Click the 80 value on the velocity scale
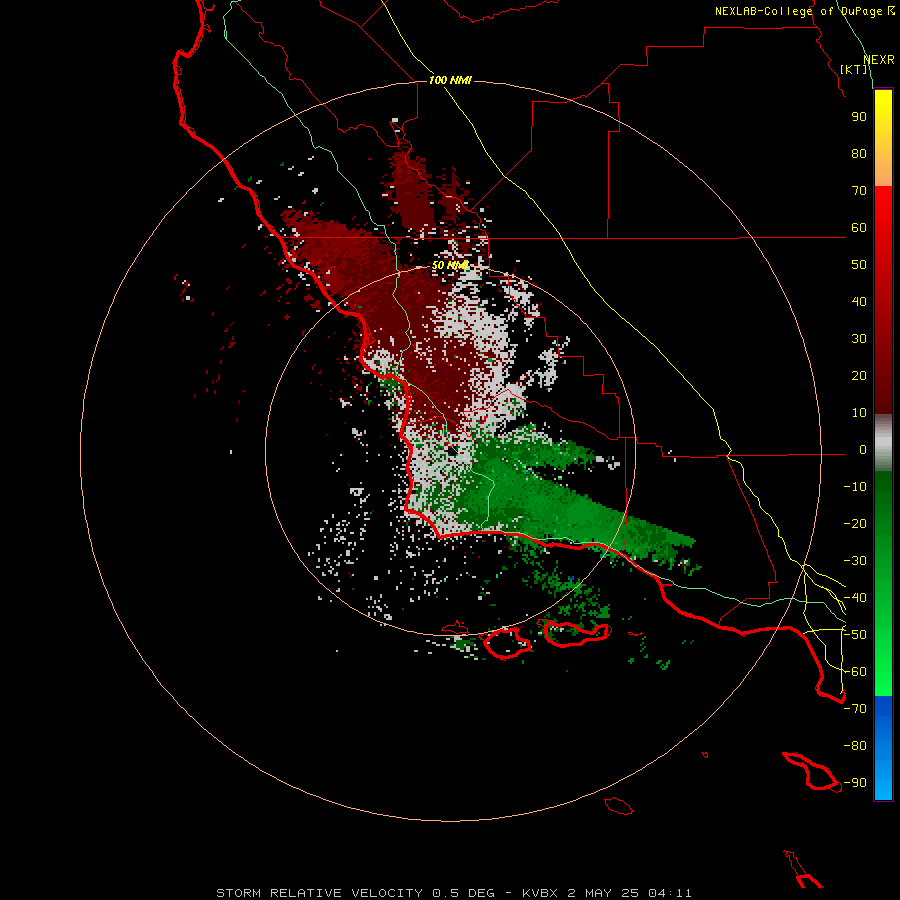 point(859,153)
